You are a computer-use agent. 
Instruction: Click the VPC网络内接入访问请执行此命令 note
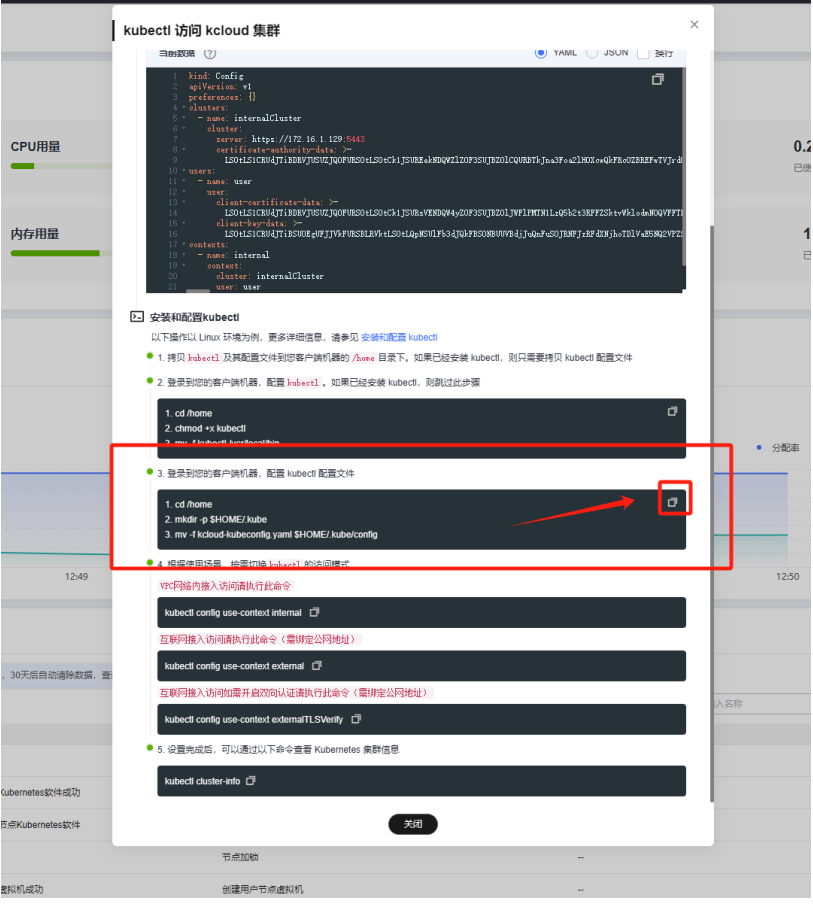pos(225,587)
